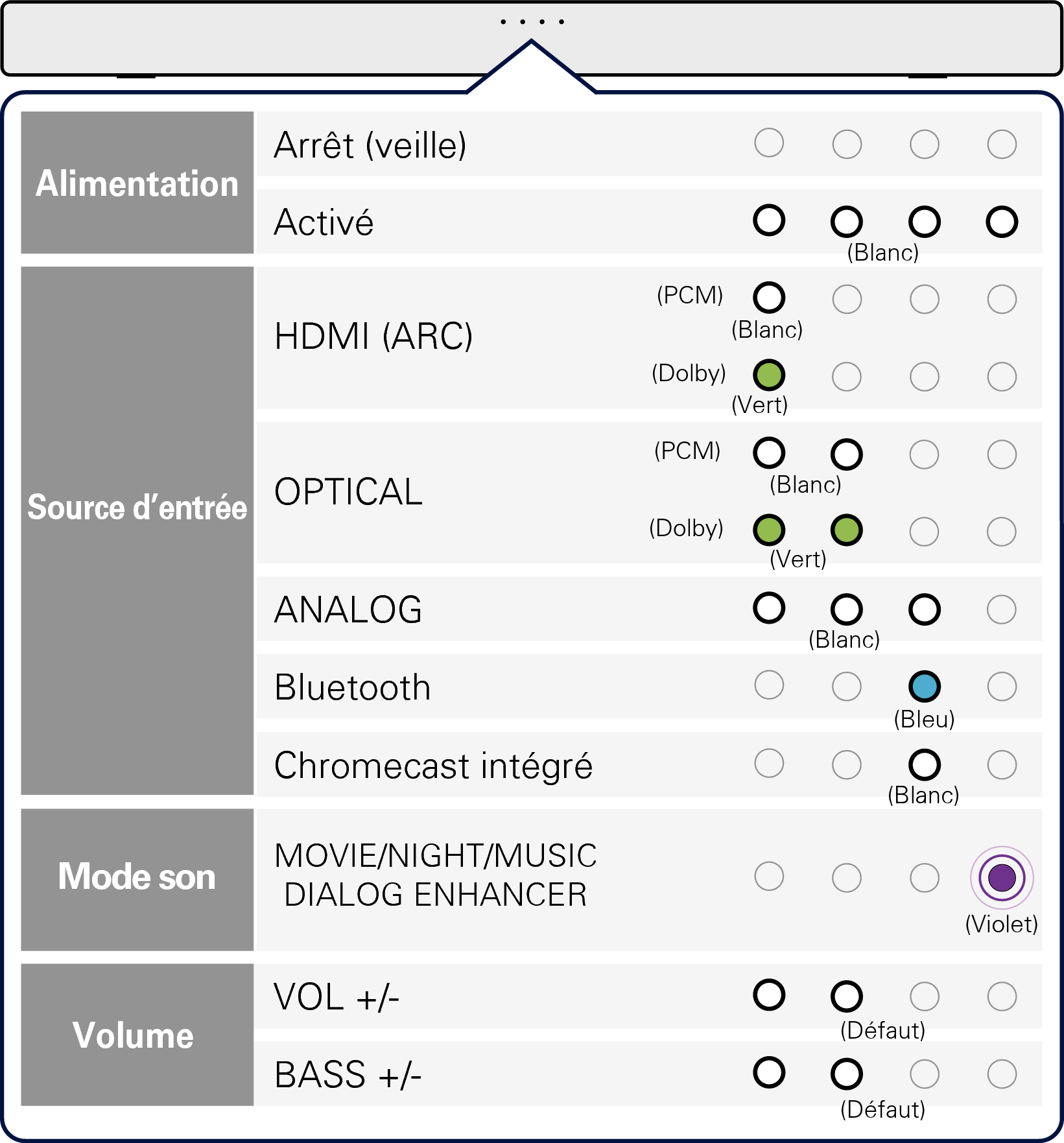Click the blue Bluetooth indicator LED
Image resolution: width=1064 pixels, height=1143 pixels.
click(x=924, y=687)
